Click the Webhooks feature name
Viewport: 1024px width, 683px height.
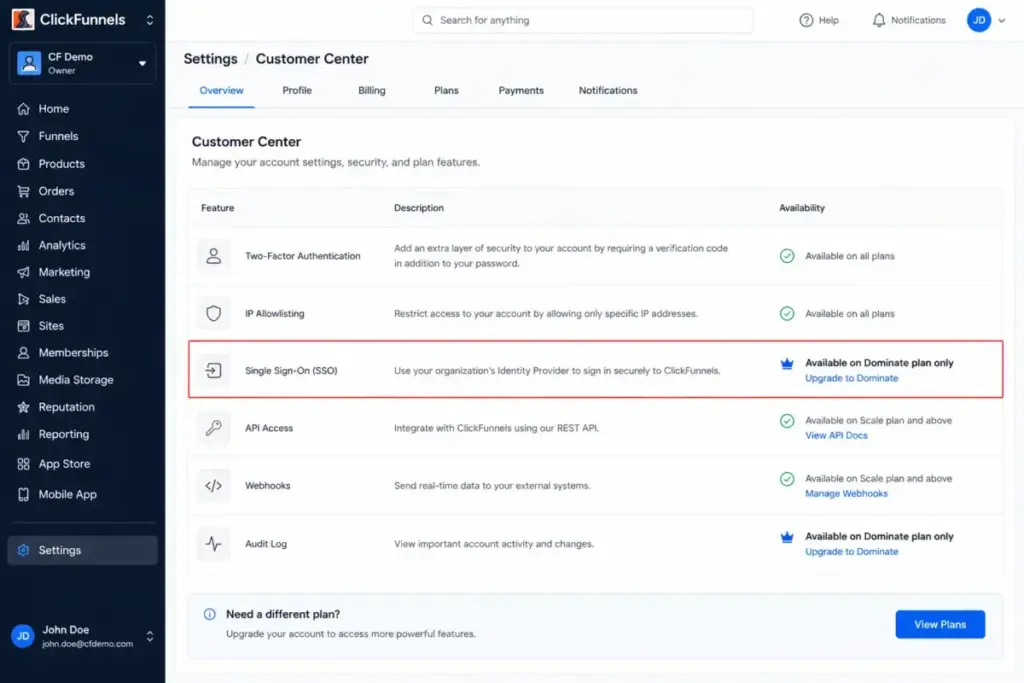coord(267,486)
